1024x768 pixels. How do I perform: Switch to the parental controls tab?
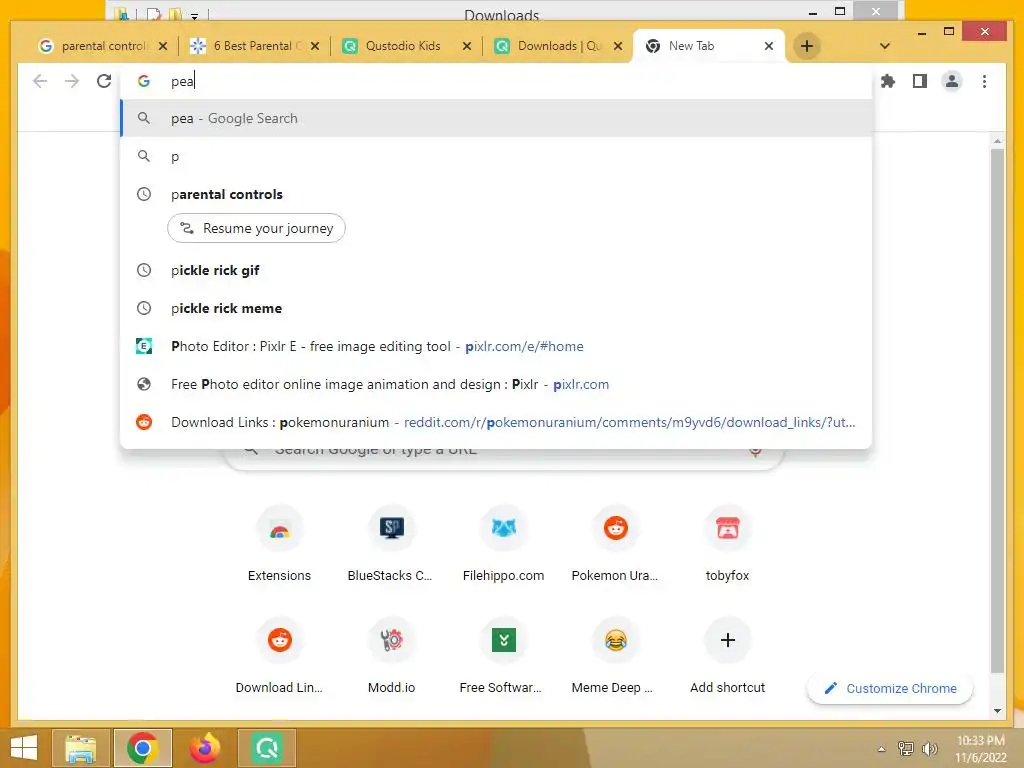pyautogui.click(x=101, y=46)
